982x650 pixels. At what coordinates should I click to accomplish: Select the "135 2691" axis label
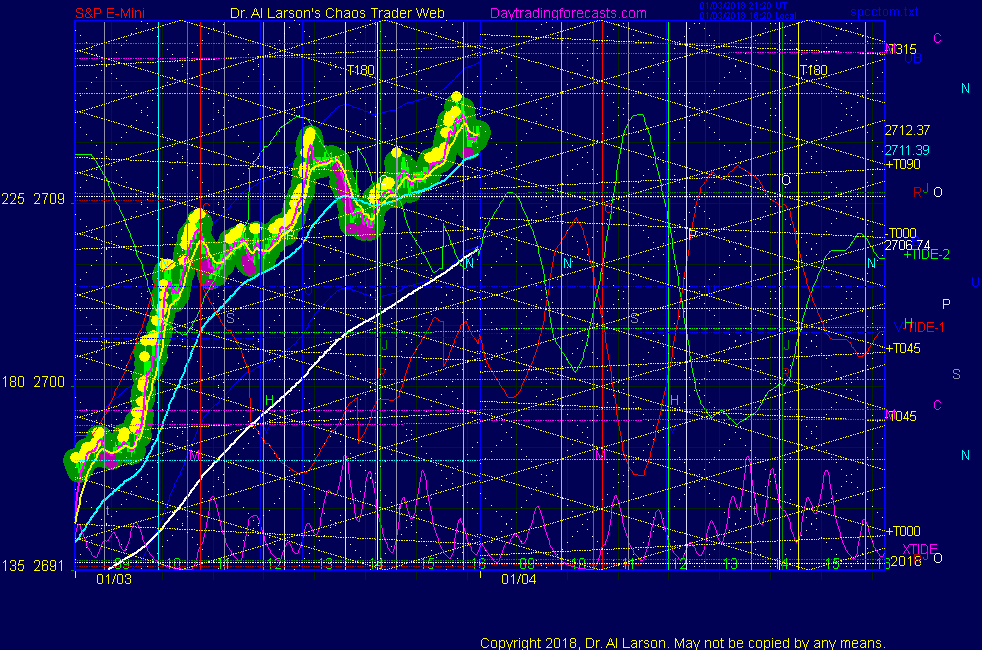click(x=33, y=566)
